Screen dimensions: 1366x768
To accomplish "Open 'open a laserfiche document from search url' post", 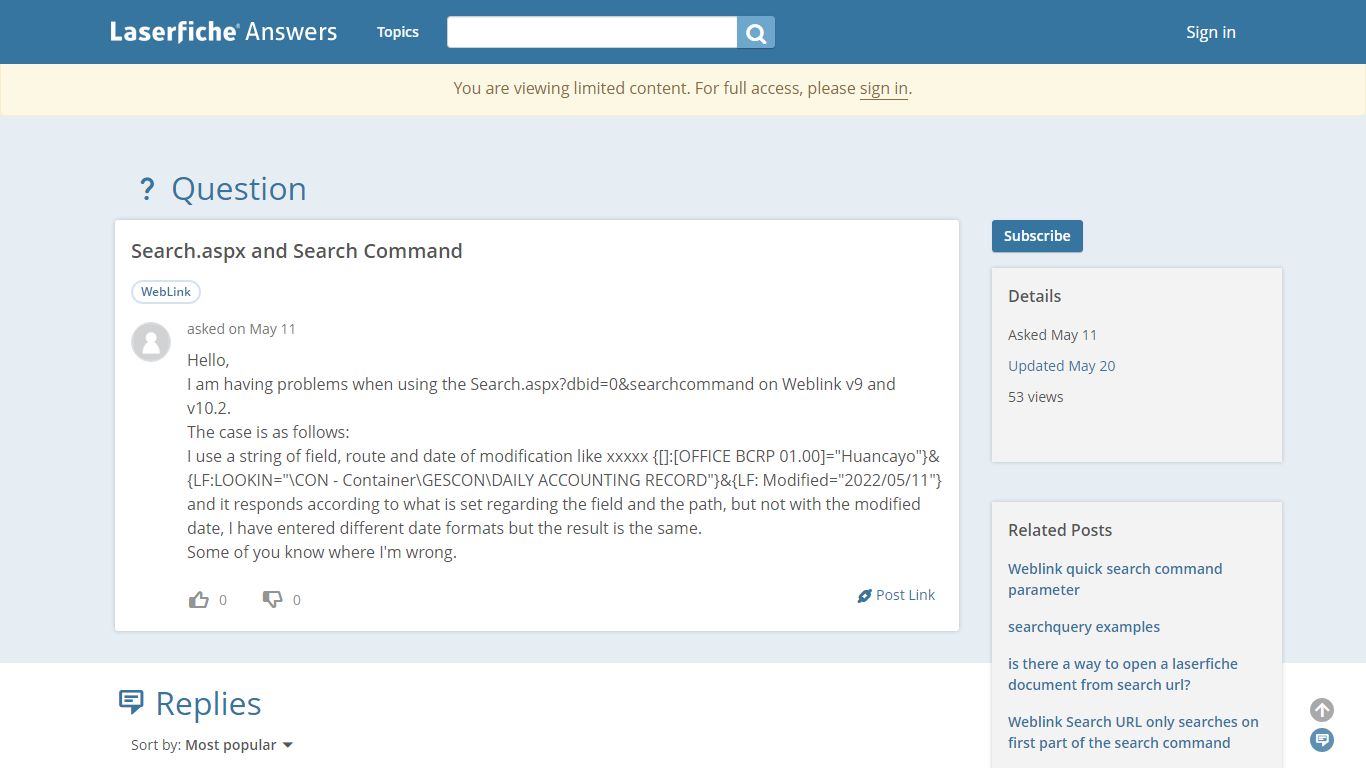I will click(x=1123, y=674).
